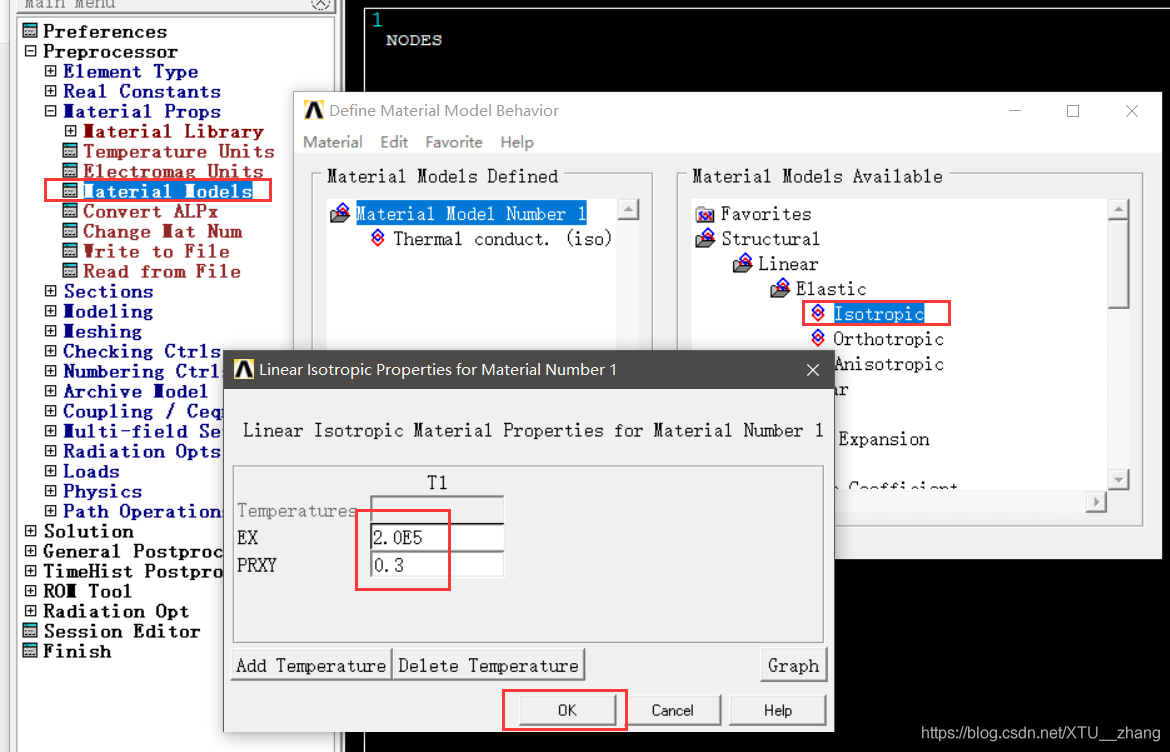The height and width of the screenshot is (752, 1170).
Task: Collapse the Preprocessor tree node
Action: 31,51
